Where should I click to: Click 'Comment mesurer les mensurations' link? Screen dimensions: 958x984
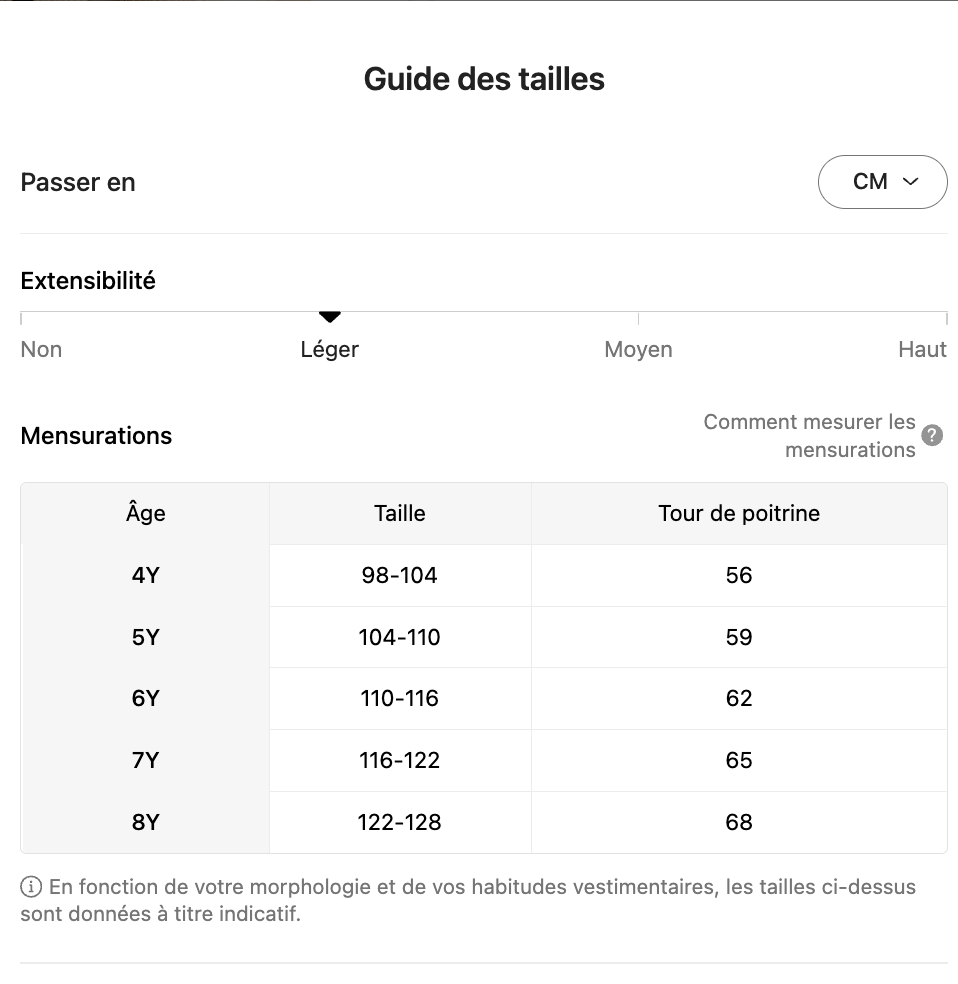809,436
